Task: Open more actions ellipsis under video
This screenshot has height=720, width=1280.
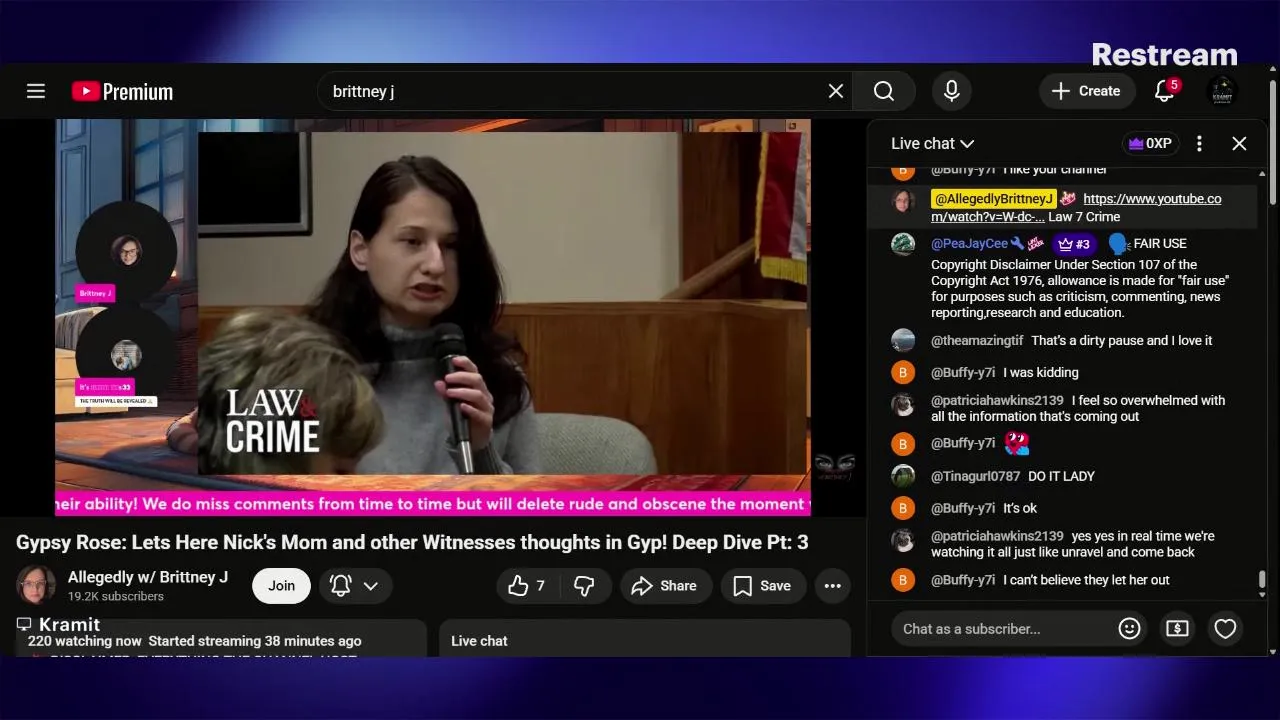Action: tap(832, 586)
